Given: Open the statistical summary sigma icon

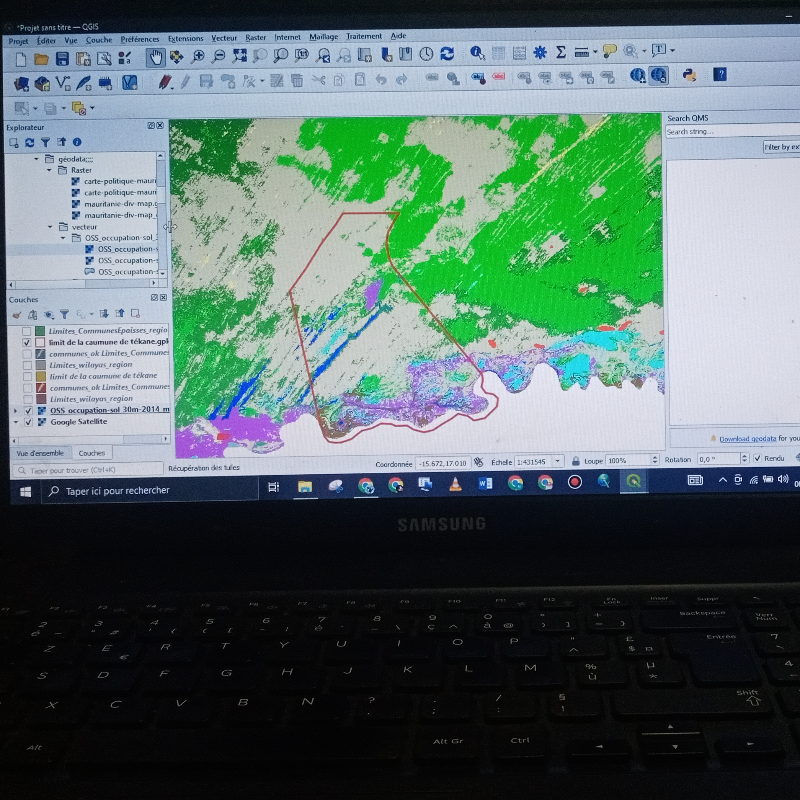Looking at the screenshot, I should [561, 53].
